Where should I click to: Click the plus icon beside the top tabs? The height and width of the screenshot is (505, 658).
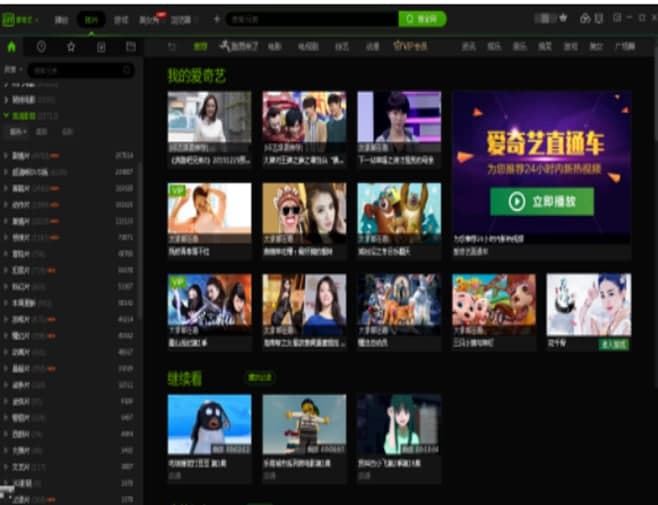tap(217, 19)
